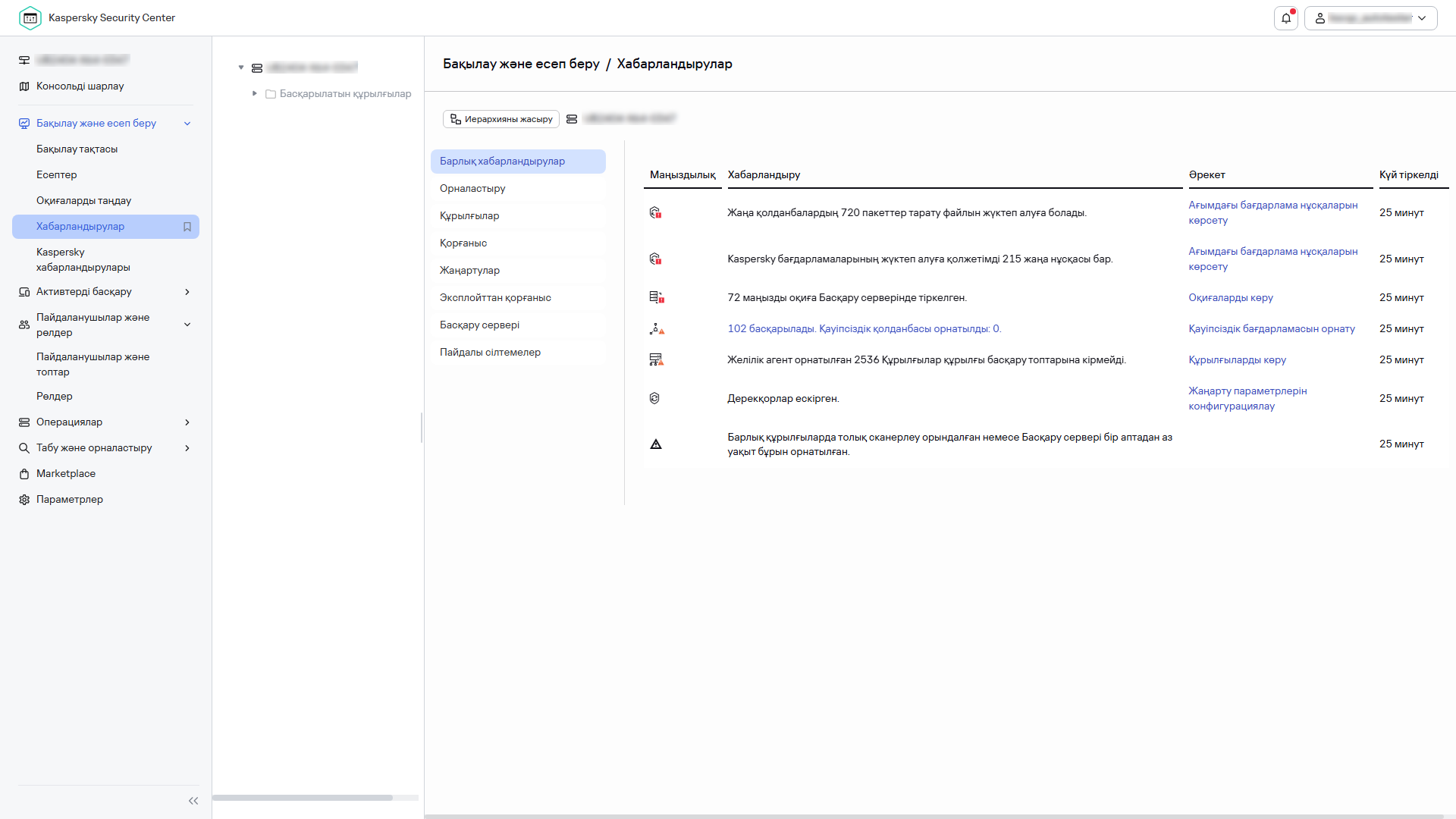Image resolution: width=1456 pixels, height=819 pixels.
Task: Click the Kaspersky Security Center logo
Action: tap(30, 18)
